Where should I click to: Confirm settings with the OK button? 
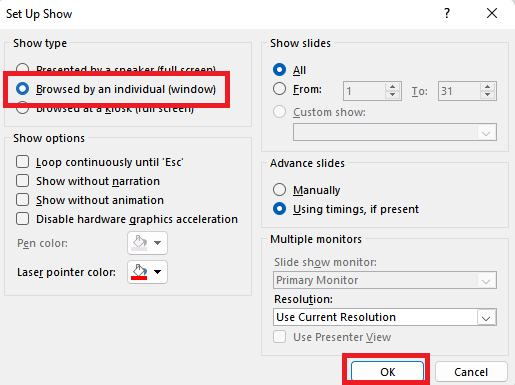tap(387, 372)
